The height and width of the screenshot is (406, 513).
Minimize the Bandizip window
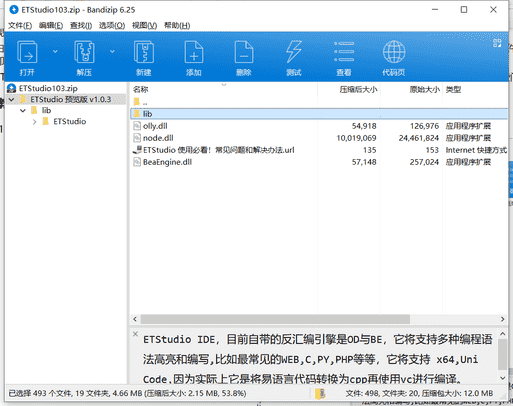click(x=435, y=10)
